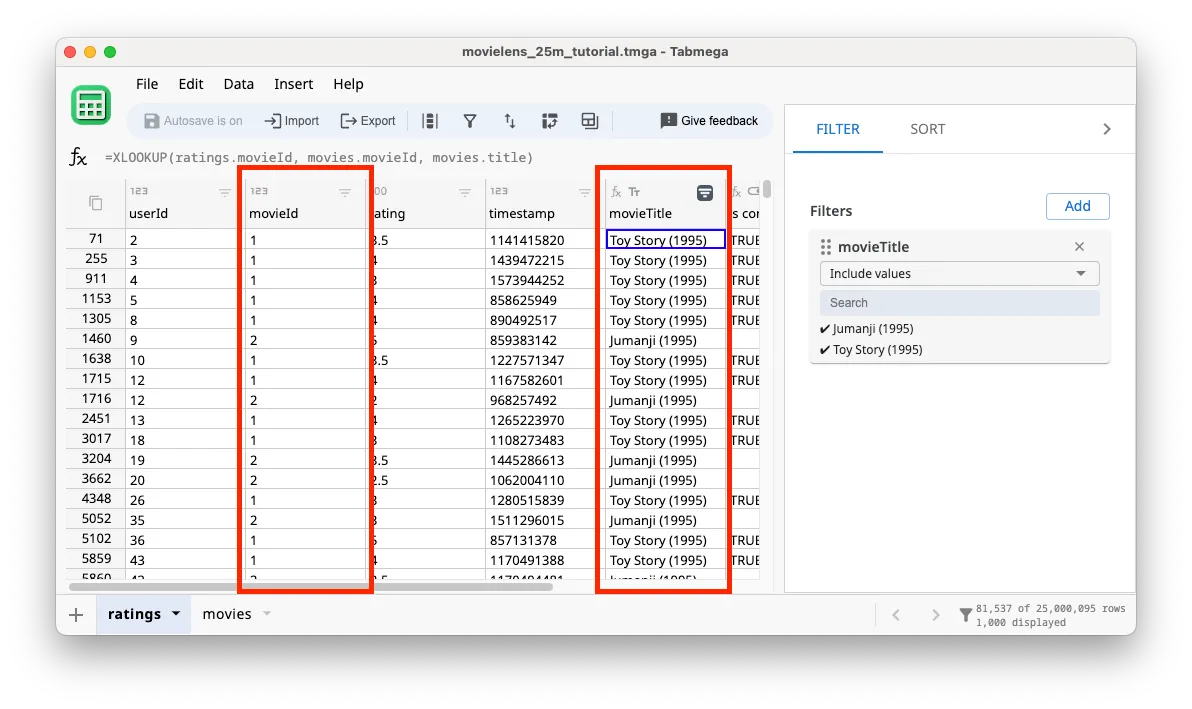Click the filter funnel toolbar icon
This screenshot has width=1192, height=709.
click(469, 121)
